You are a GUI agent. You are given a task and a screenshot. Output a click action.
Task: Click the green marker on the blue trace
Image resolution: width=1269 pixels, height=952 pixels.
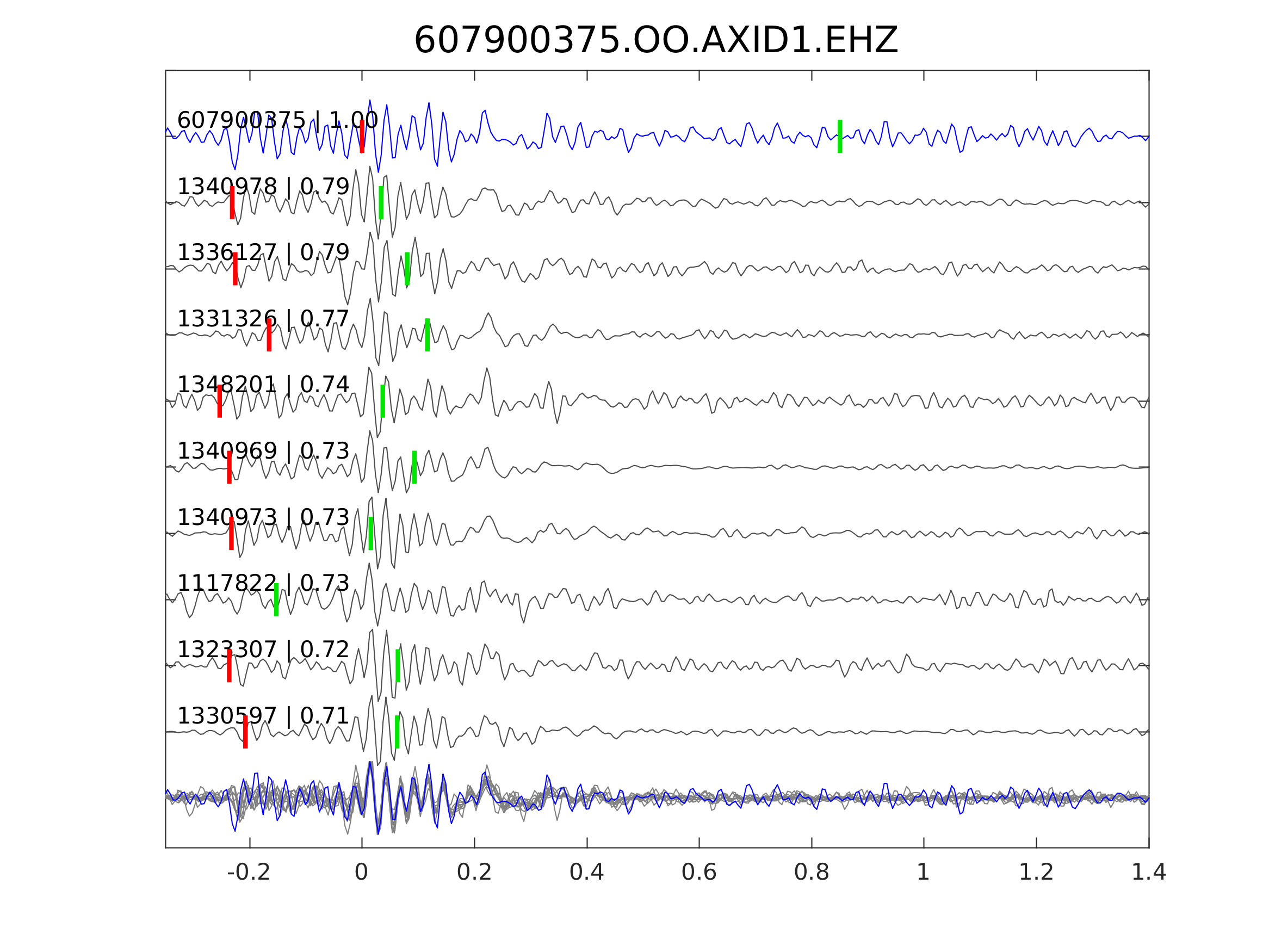pos(840,137)
